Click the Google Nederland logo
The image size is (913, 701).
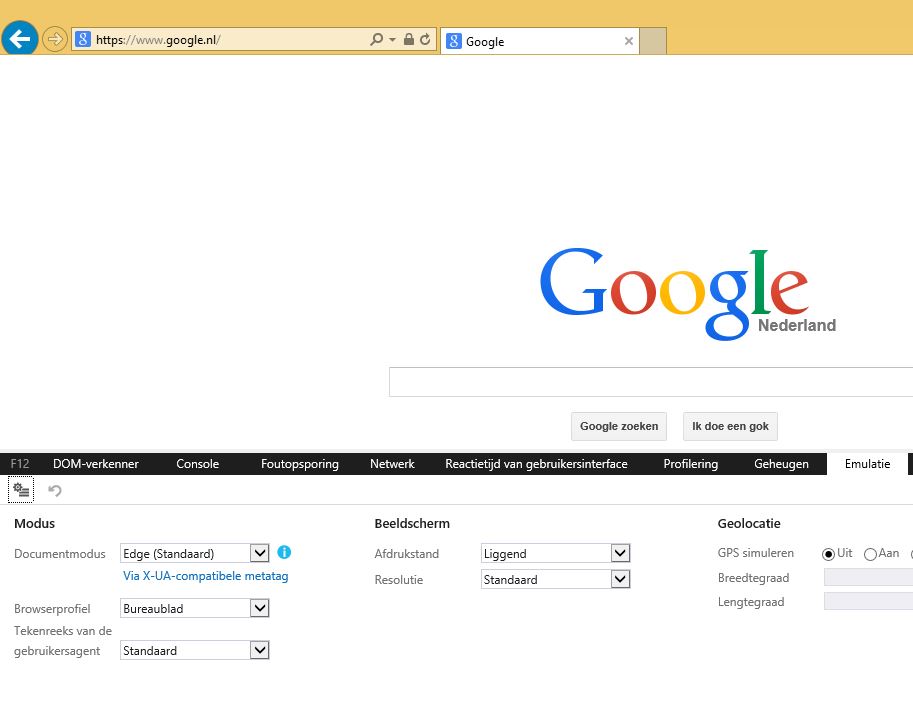(688, 294)
